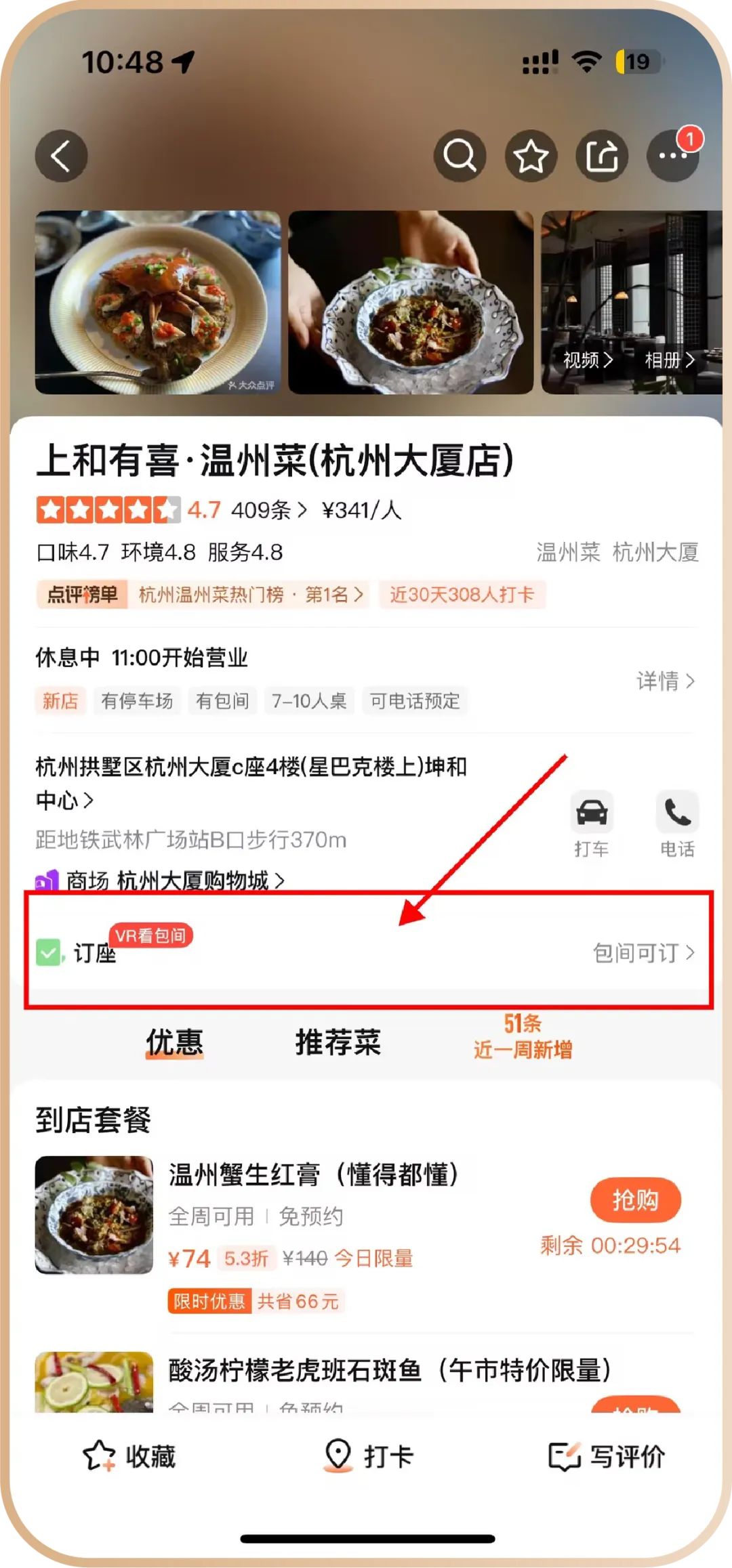Select the 优惠 tab
Viewport: 732px width, 1568px height.
[175, 1042]
